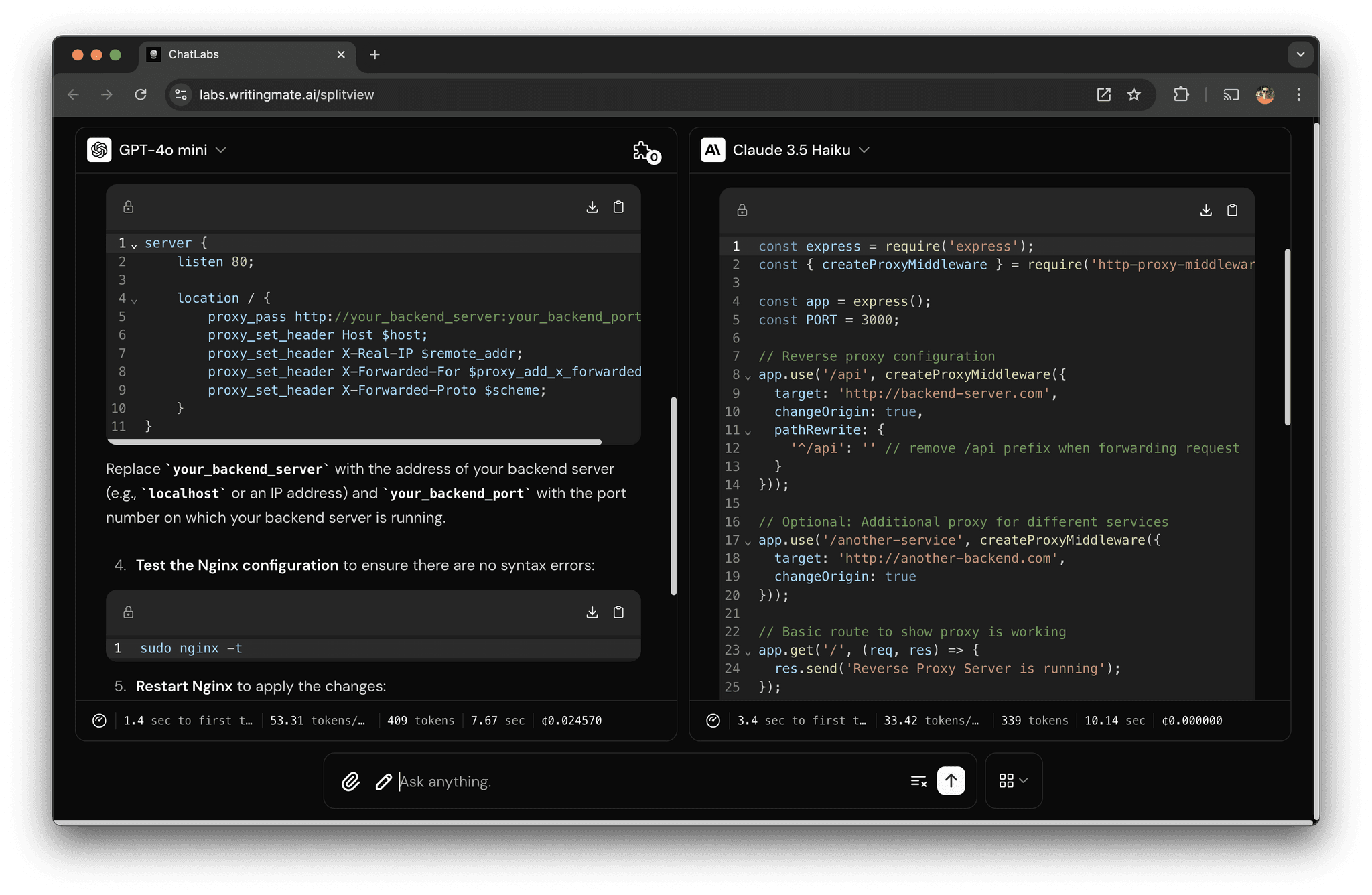1372x895 pixels.
Task: Copy the Express proxy code block
Action: [x=1232, y=210]
